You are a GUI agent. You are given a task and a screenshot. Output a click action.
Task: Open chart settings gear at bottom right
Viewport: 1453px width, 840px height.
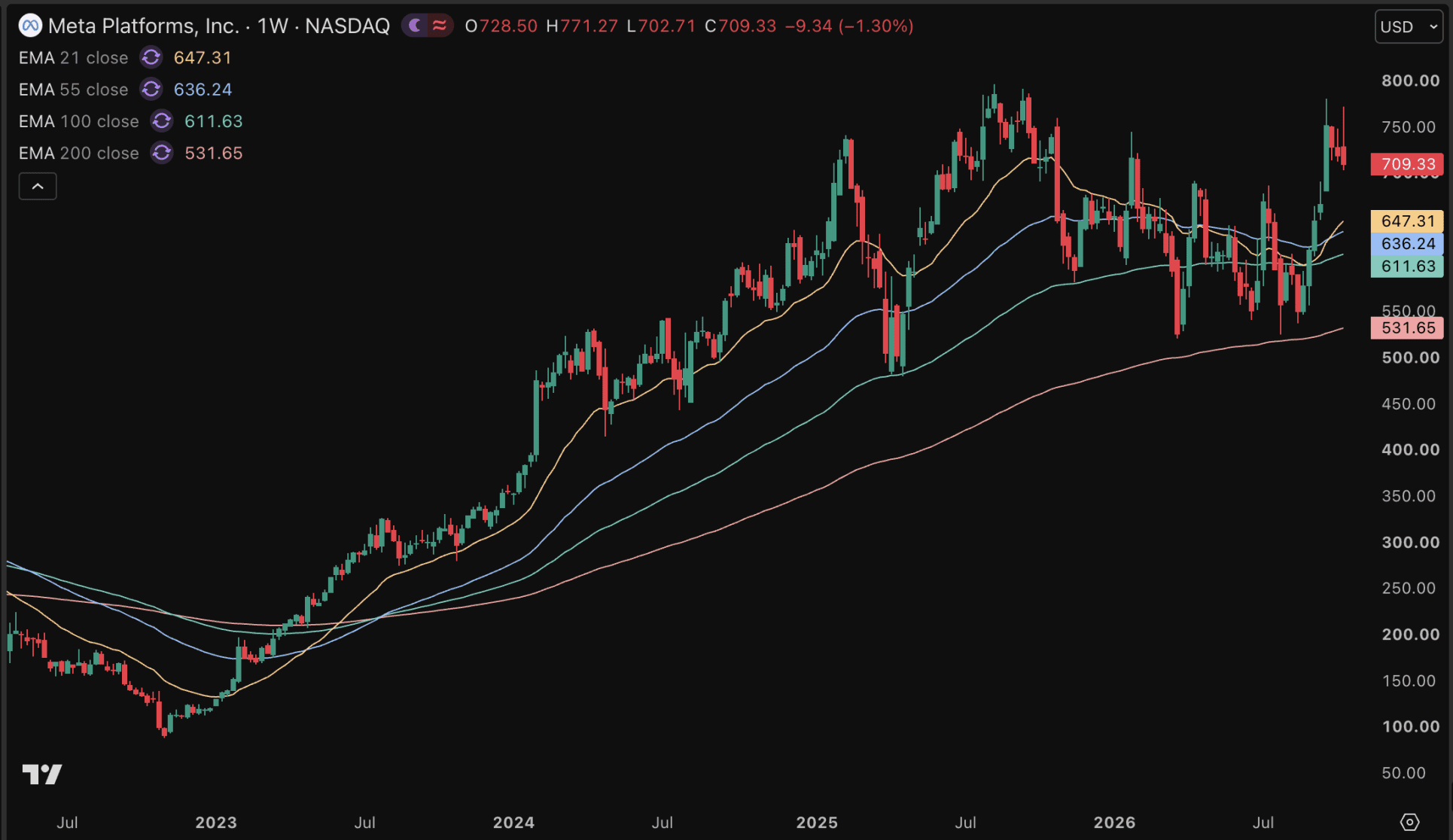click(1409, 822)
